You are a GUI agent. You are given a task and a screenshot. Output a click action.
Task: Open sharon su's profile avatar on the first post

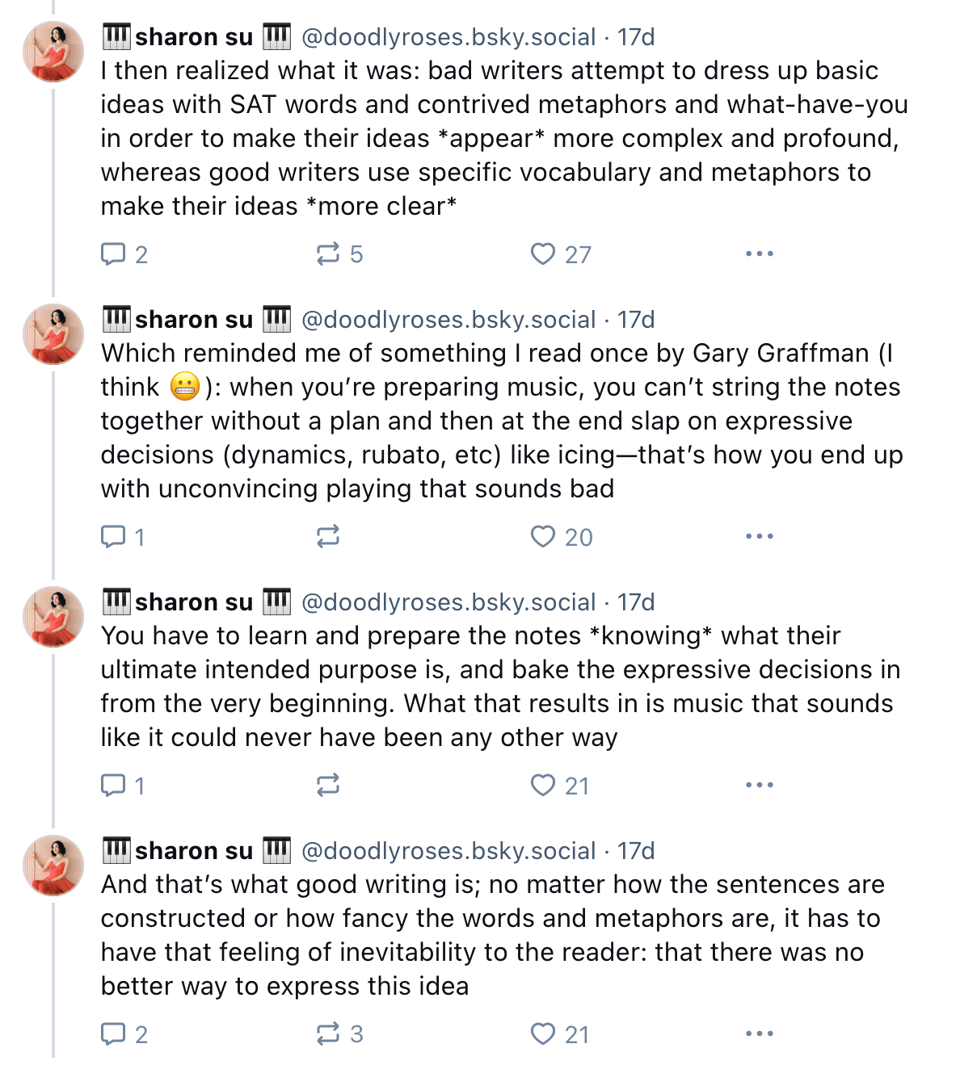[51, 44]
